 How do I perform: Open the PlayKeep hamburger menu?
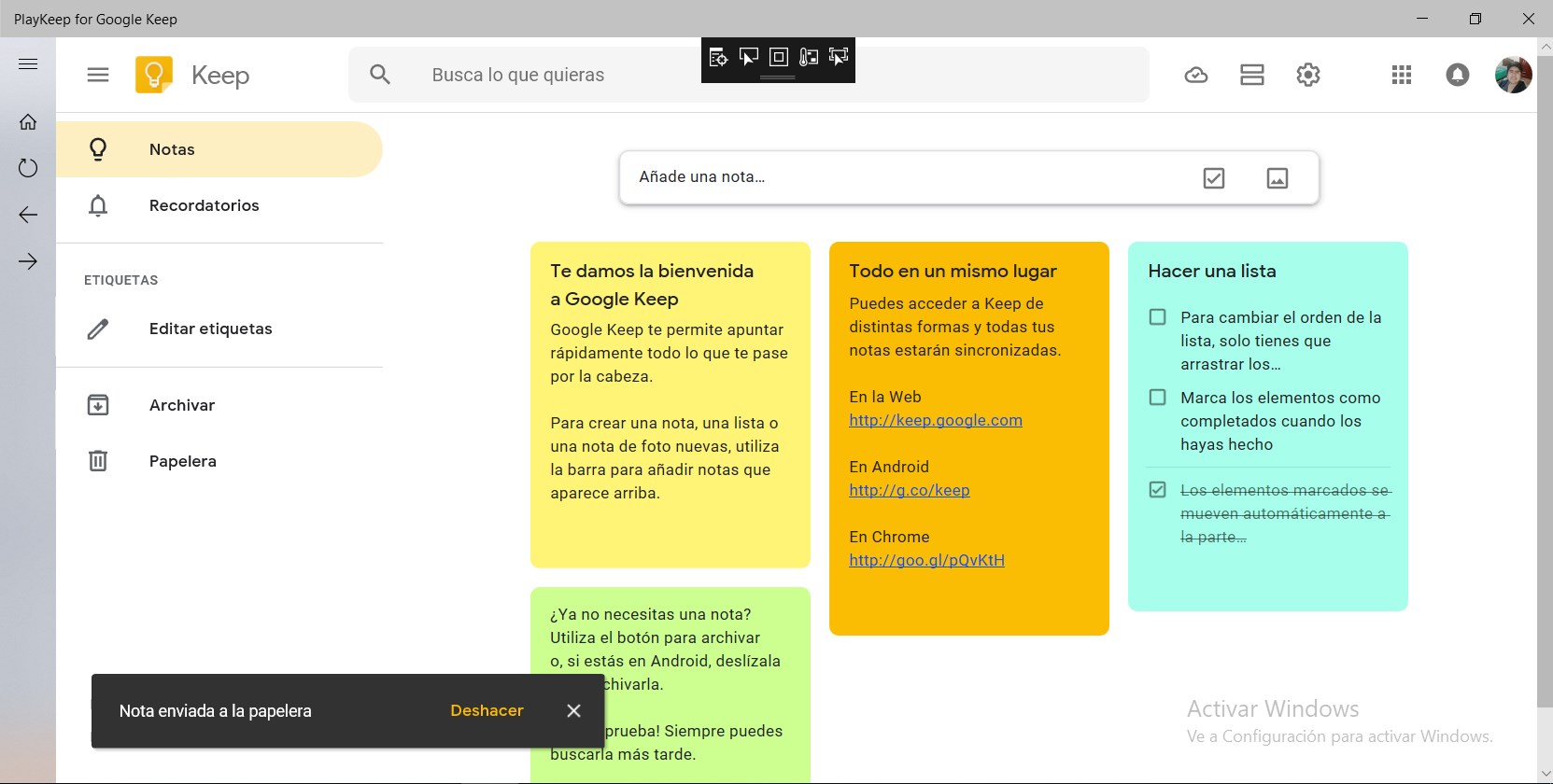(x=28, y=64)
